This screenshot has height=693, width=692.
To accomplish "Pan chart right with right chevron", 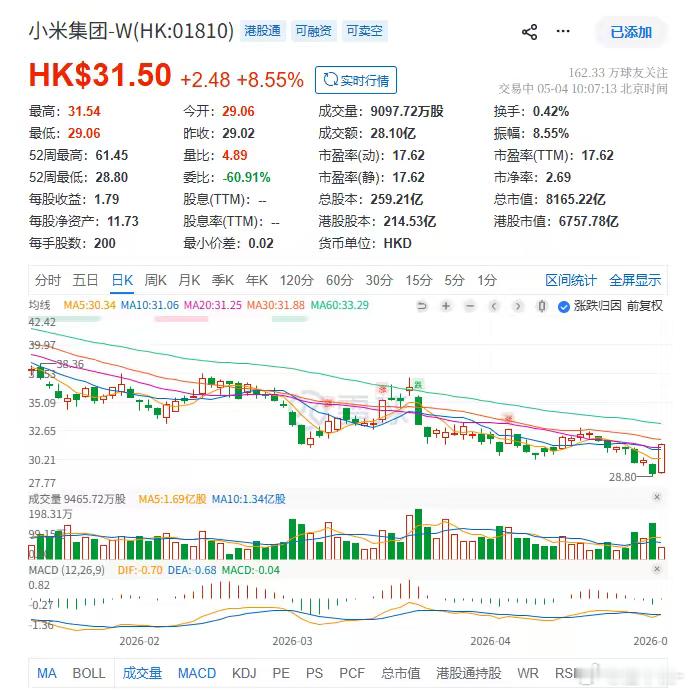I will click(x=518, y=306).
